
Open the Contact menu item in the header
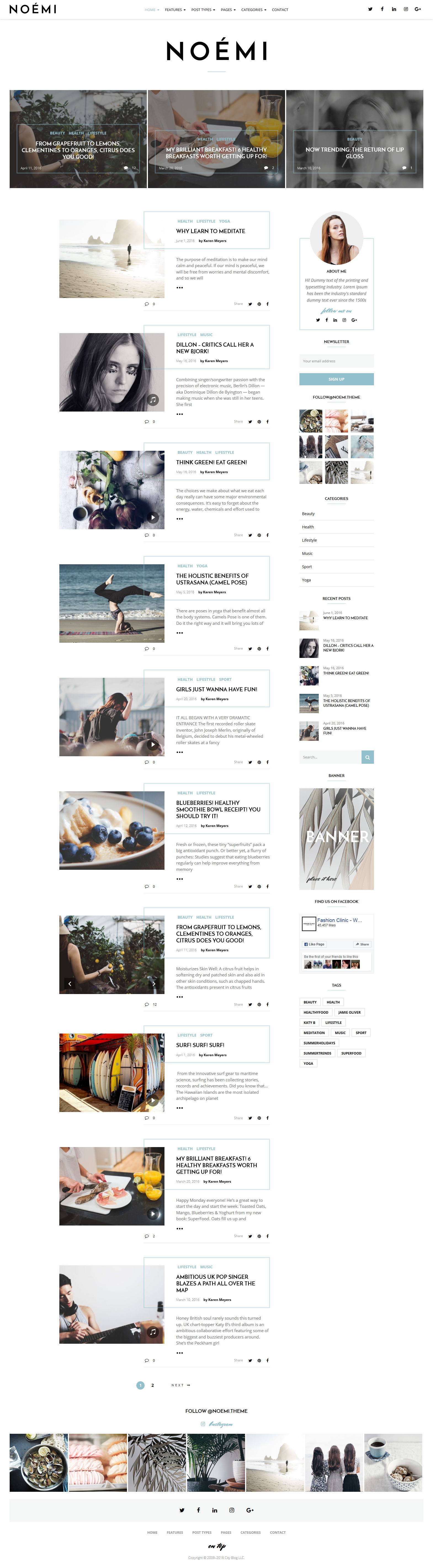pos(280,10)
